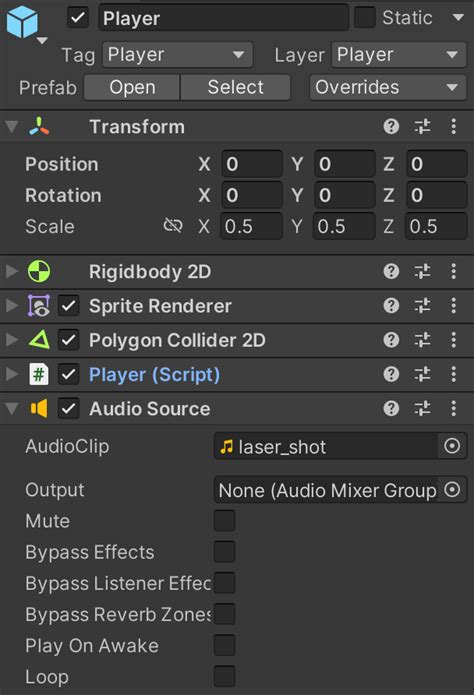Disable the Audio Source component checkbox

(x=69, y=409)
